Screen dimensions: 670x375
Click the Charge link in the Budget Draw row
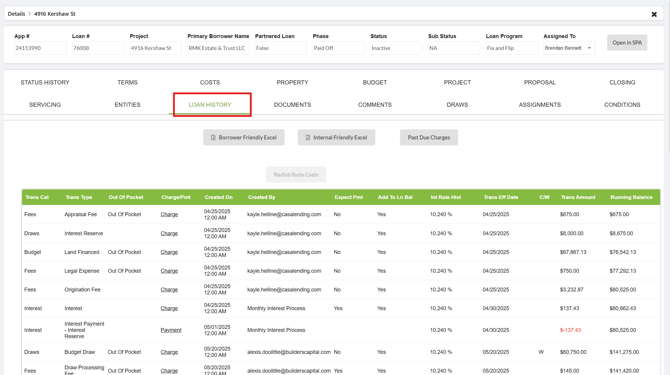[169, 352]
